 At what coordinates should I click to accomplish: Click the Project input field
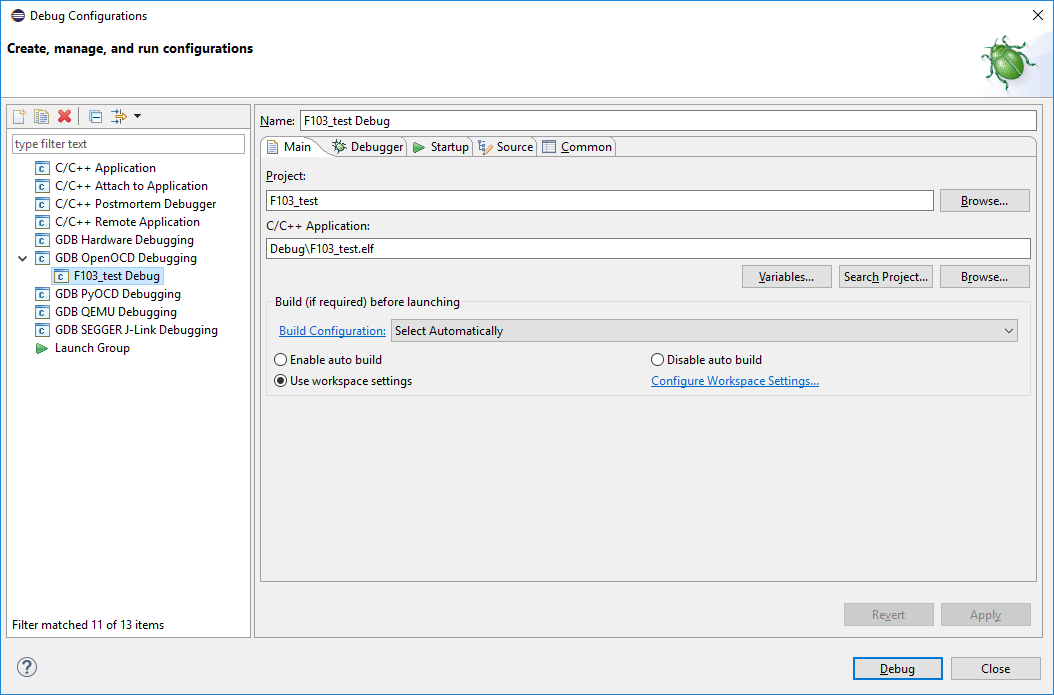[600, 200]
